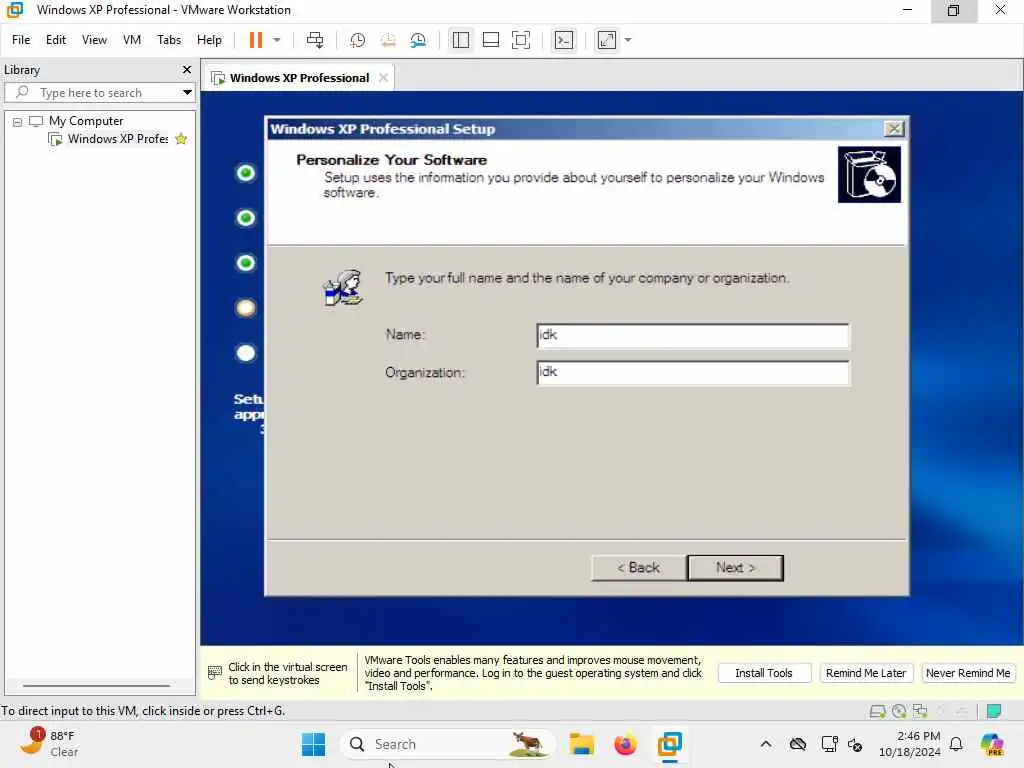Toggle the library sidebar panel icon
The width and height of the screenshot is (1024, 768).
pos(460,40)
